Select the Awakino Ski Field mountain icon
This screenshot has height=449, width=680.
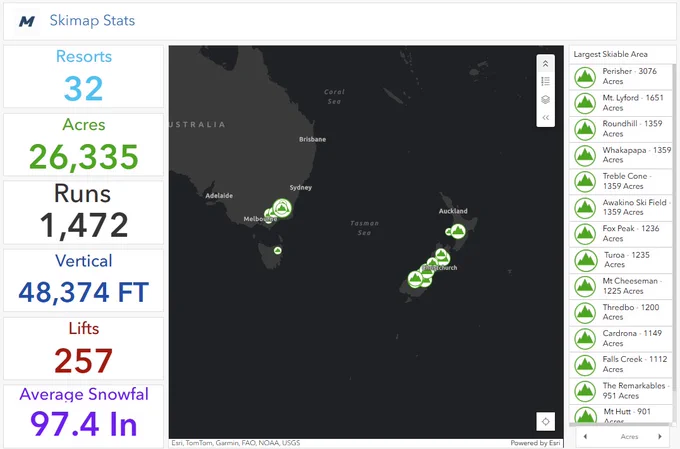tap(585, 208)
